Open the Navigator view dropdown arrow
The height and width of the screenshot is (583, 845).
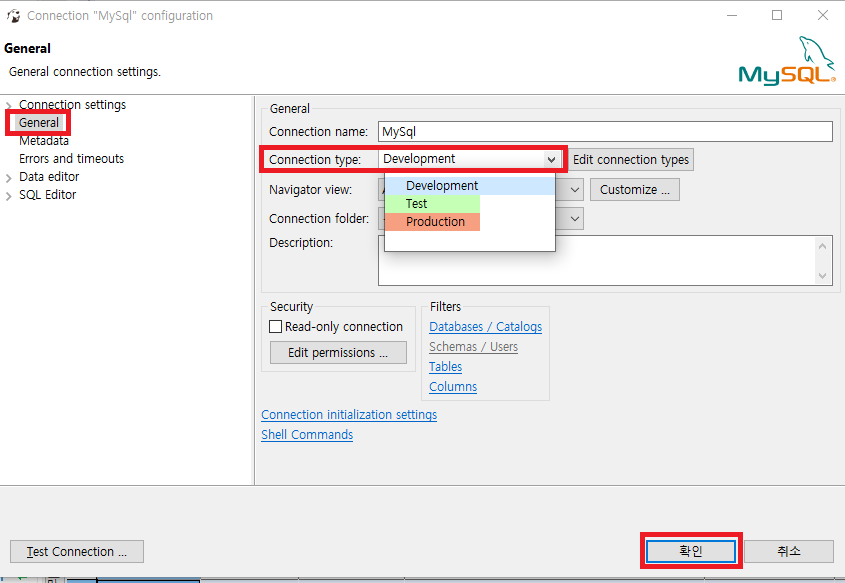(575, 190)
